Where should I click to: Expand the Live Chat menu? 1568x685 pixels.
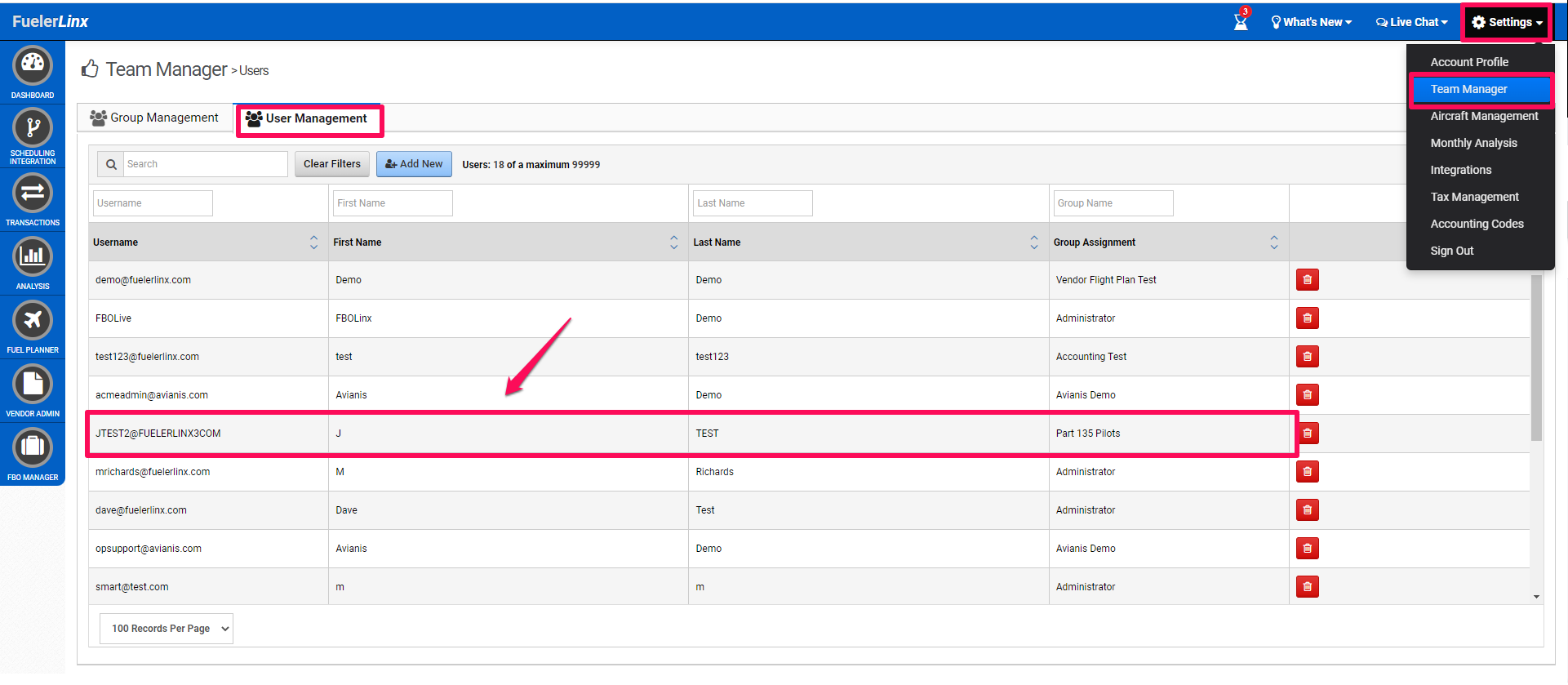click(1411, 22)
